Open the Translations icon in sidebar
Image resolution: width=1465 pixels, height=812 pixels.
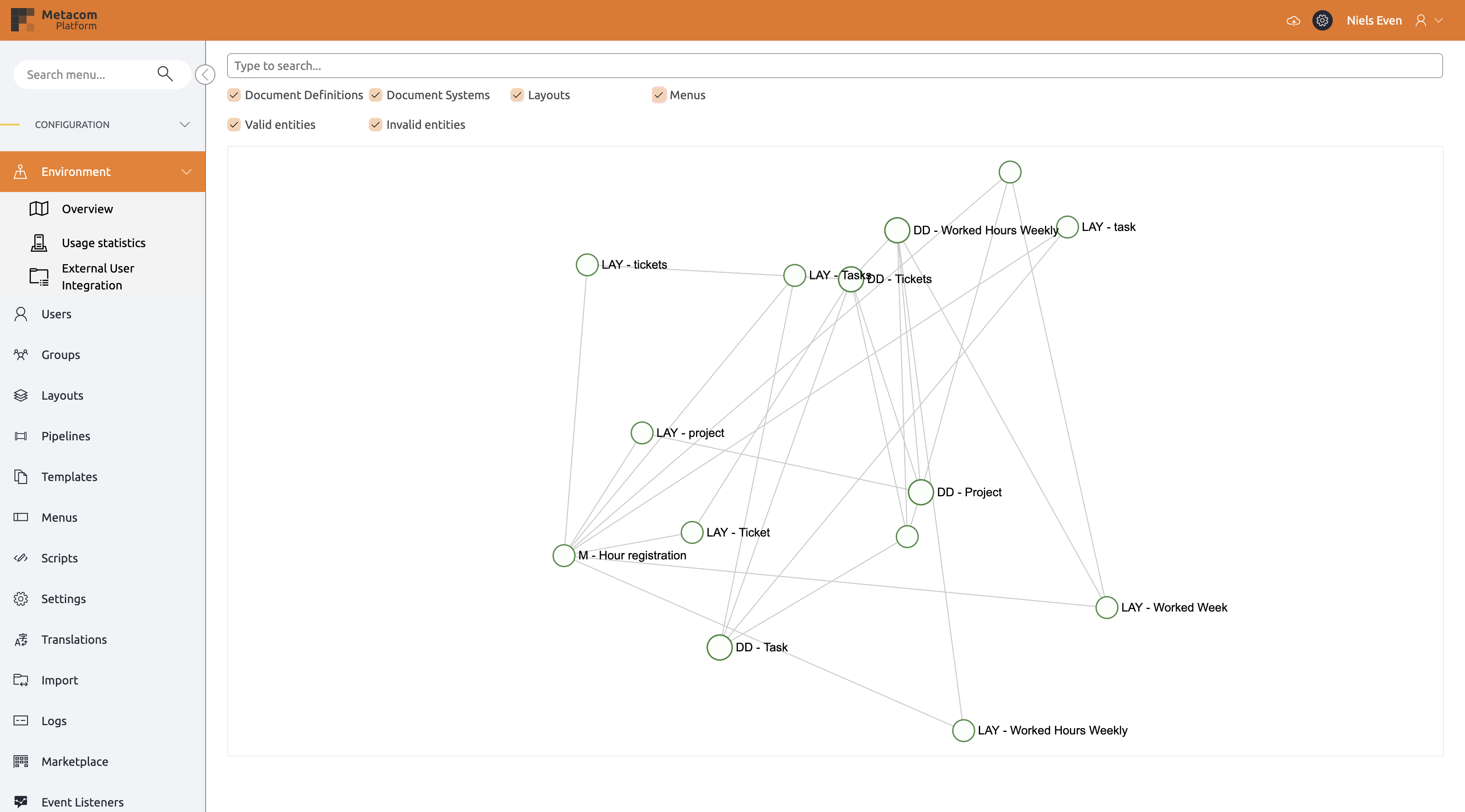[x=21, y=640]
